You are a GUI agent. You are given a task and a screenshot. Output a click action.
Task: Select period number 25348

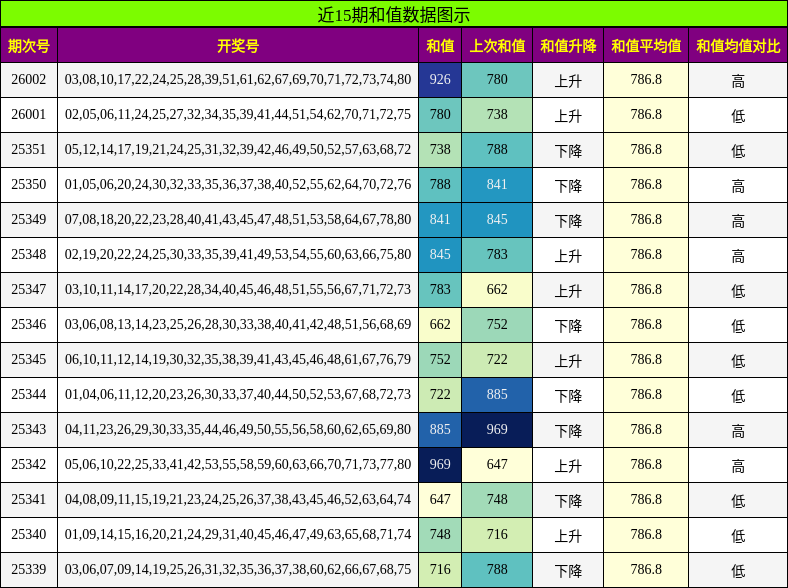29,254
